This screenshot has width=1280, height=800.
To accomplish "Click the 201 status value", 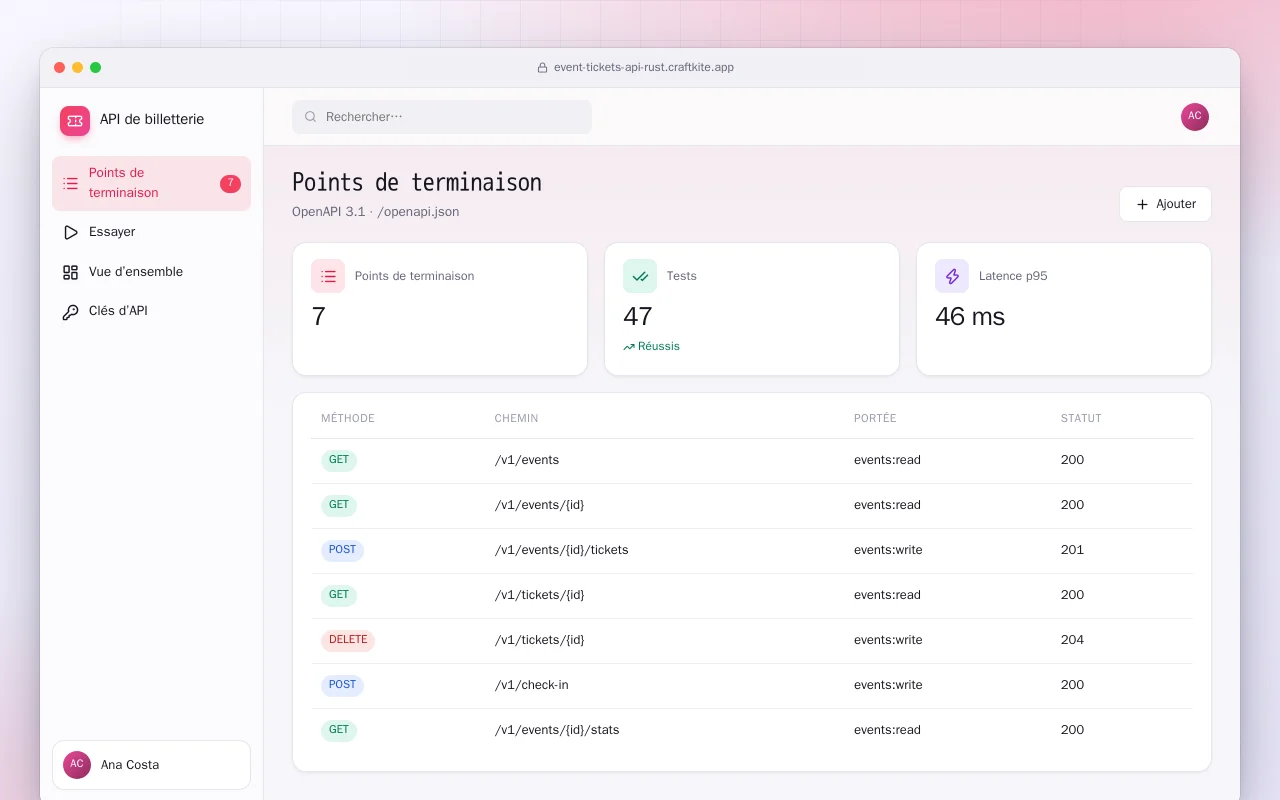I will point(1072,550).
